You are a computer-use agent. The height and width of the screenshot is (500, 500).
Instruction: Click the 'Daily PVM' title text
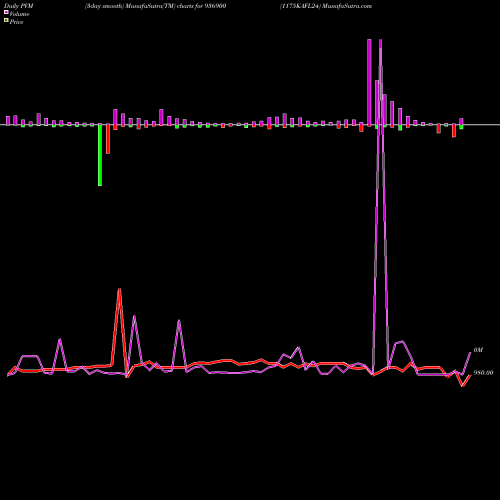coord(19,6)
